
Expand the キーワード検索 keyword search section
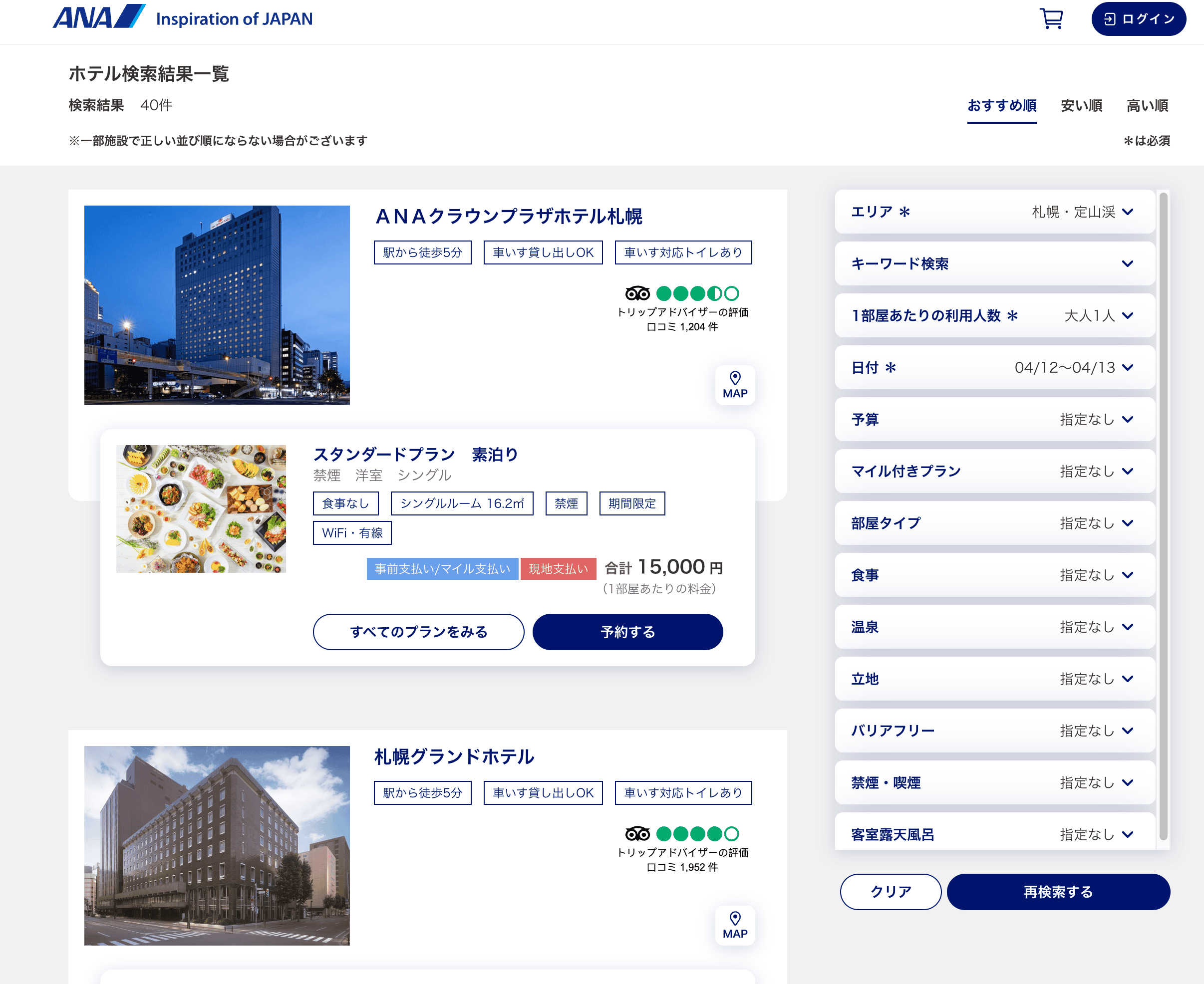click(x=995, y=263)
